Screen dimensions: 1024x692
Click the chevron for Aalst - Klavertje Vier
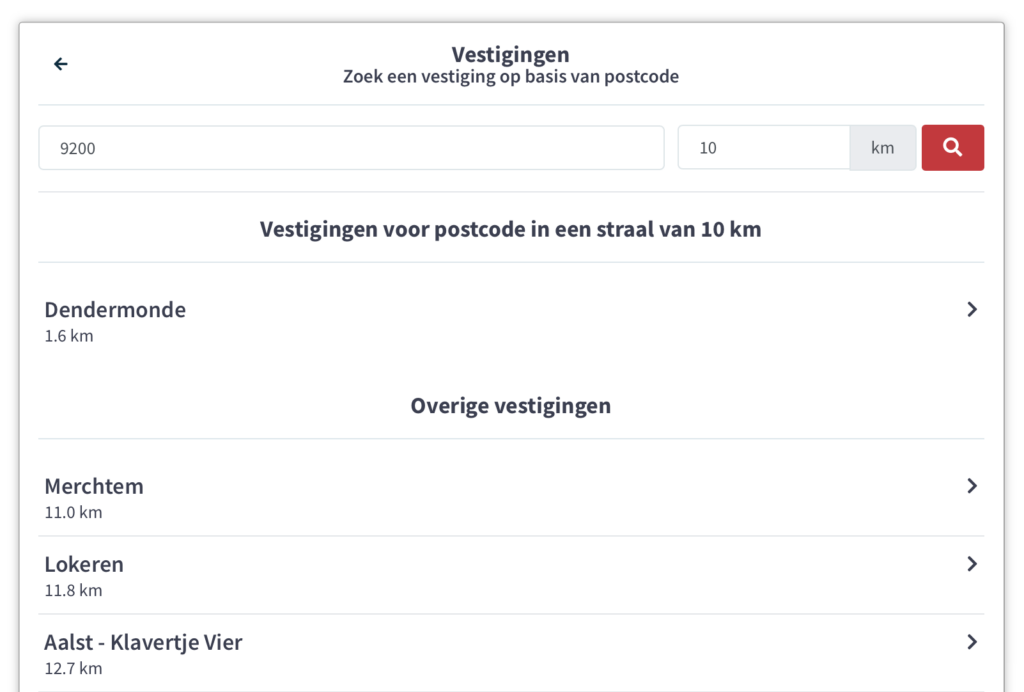(x=971, y=642)
